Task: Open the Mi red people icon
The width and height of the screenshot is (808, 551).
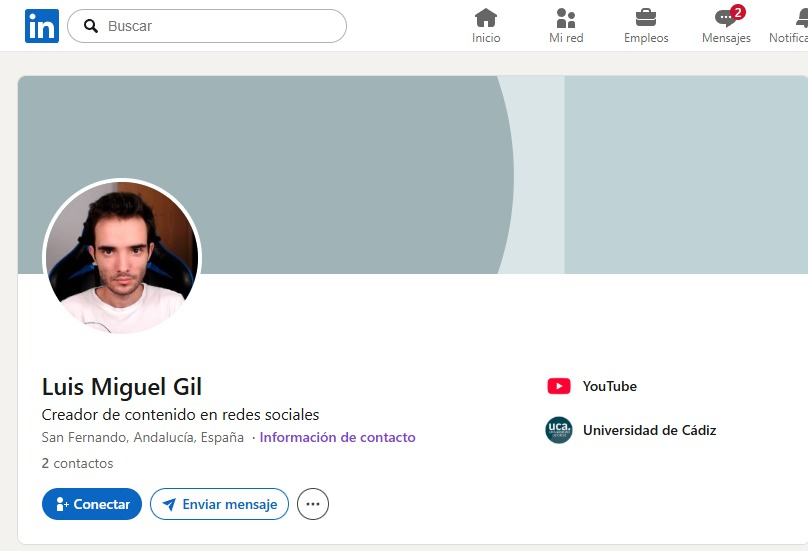Action: (x=566, y=18)
